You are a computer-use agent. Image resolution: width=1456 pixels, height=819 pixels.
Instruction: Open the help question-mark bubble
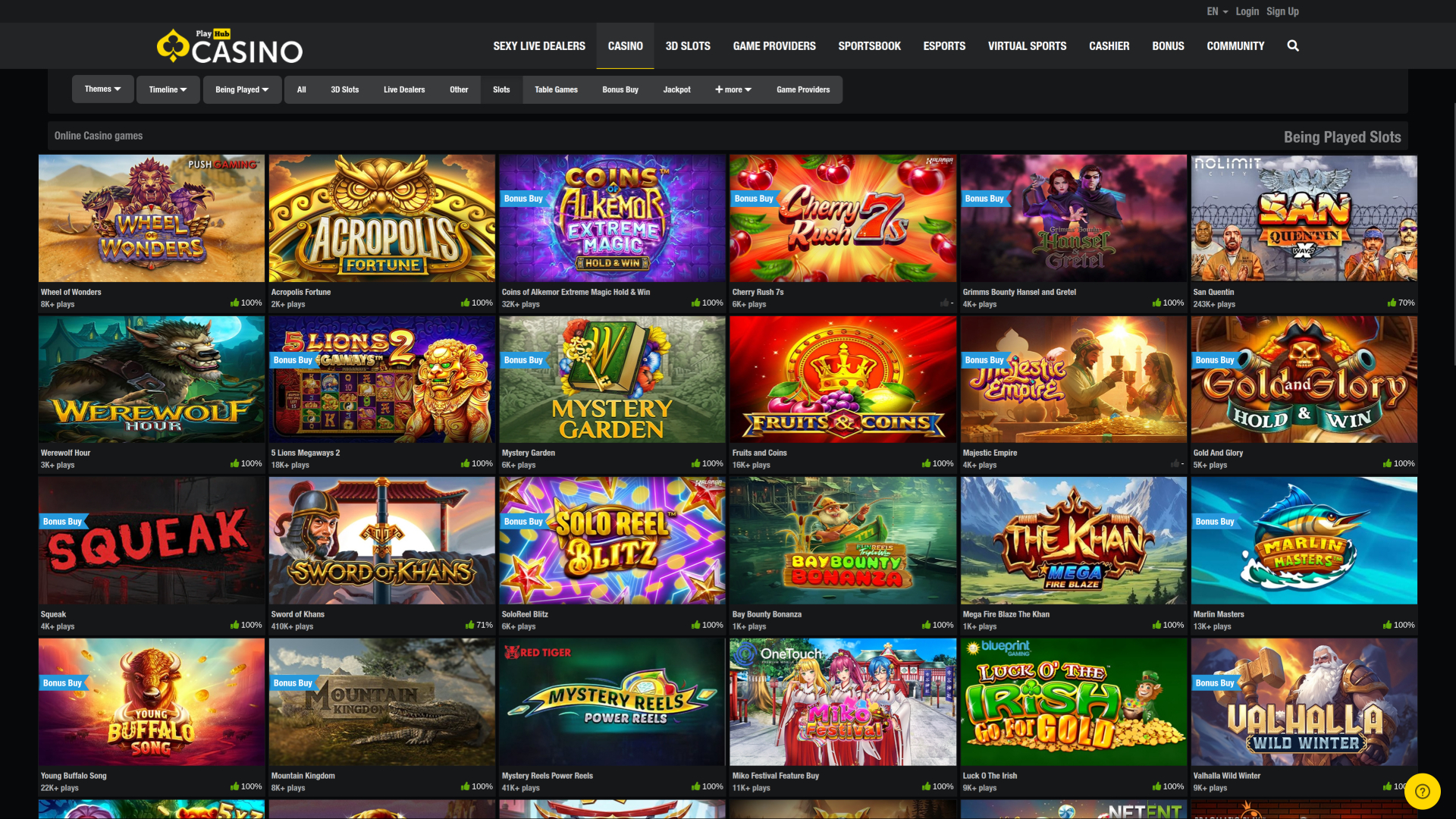1423,791
